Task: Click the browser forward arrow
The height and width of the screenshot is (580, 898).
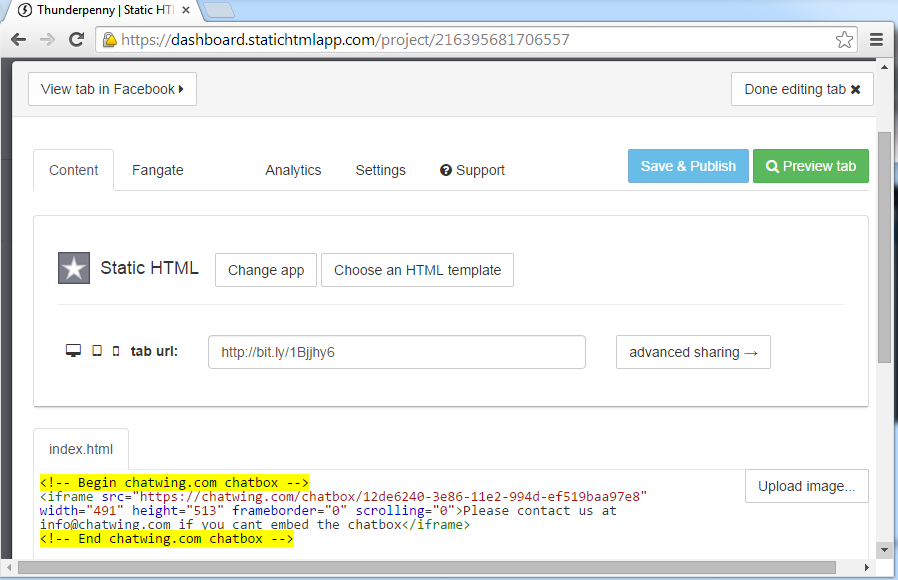Action: point(47,40)
